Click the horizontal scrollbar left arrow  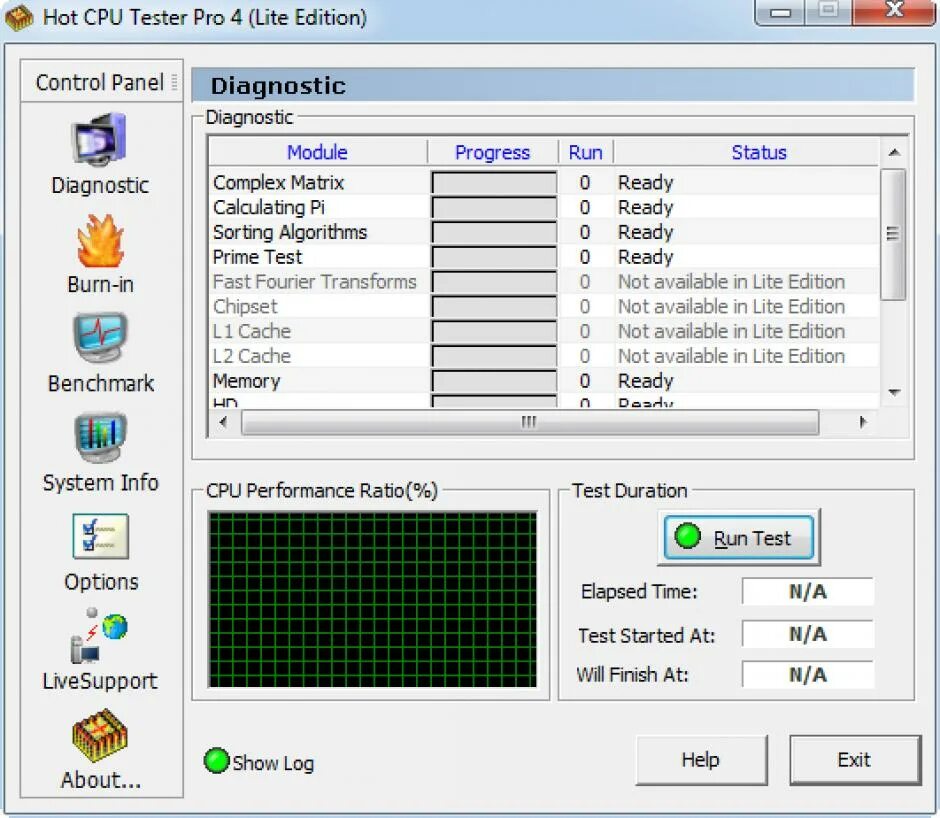click(223, 422)
